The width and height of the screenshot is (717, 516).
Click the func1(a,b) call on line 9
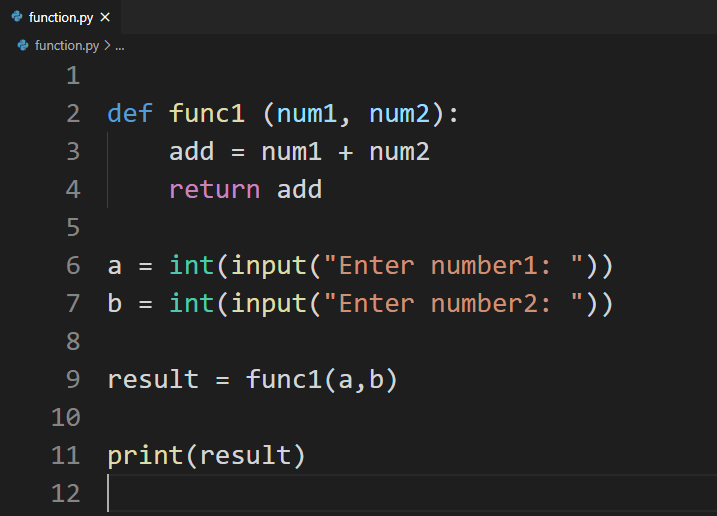(x=322, y=380)
